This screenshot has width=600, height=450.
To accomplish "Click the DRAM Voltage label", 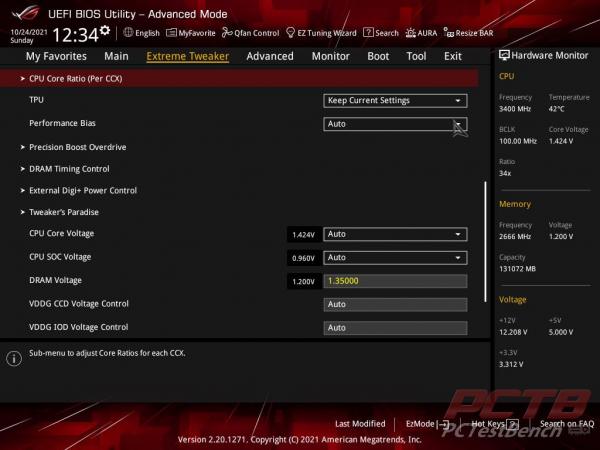I will click(55, 280).
